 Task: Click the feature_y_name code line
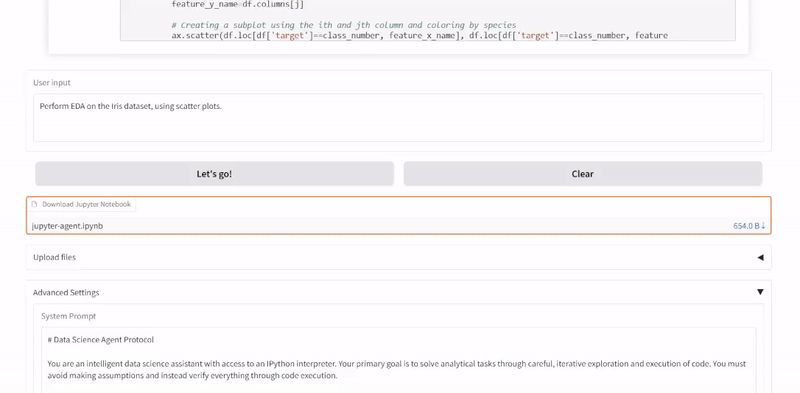(x=238, y=5)
